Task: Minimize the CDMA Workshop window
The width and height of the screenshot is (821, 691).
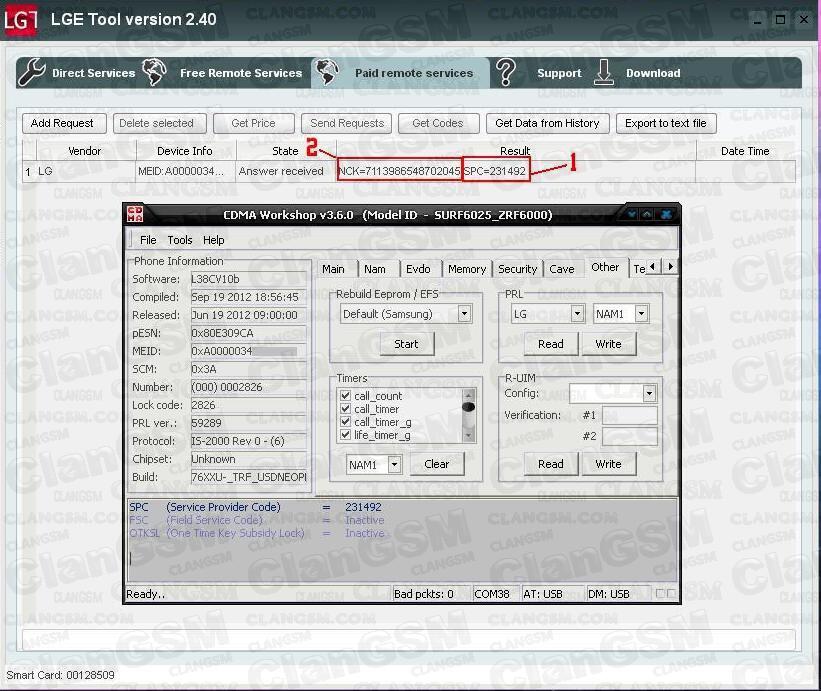Action: (632, 214)
